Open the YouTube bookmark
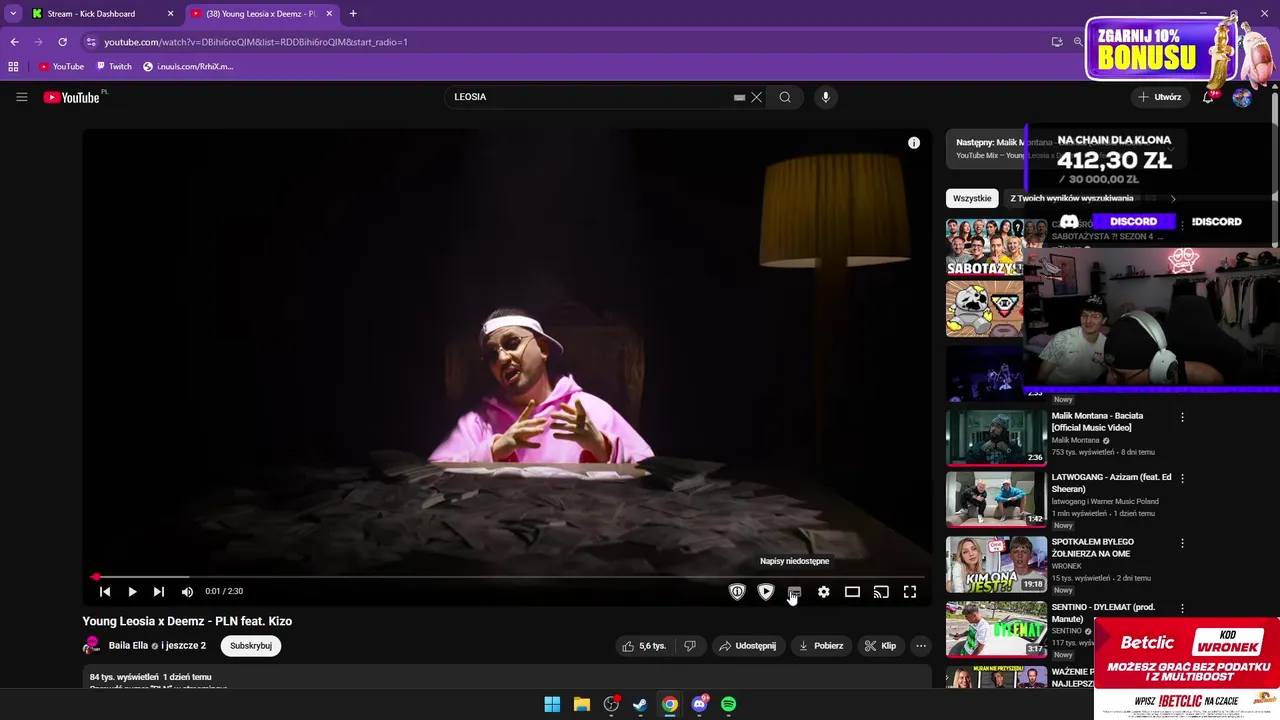Screen dimensions: 1280x720 (62, 67)
